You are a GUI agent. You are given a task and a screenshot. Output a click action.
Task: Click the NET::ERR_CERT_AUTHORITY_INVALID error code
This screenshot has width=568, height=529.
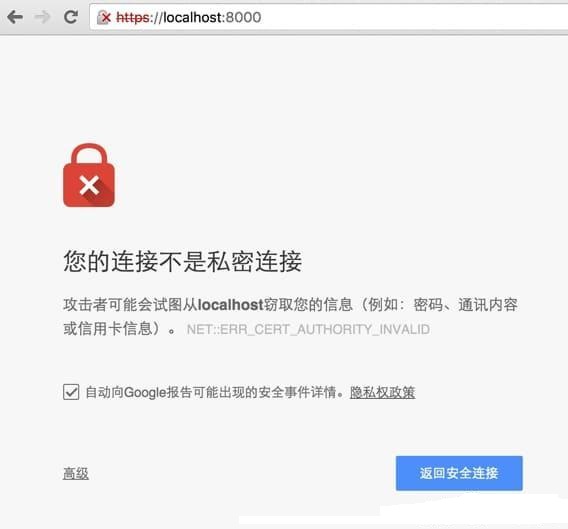coord(308,329)
